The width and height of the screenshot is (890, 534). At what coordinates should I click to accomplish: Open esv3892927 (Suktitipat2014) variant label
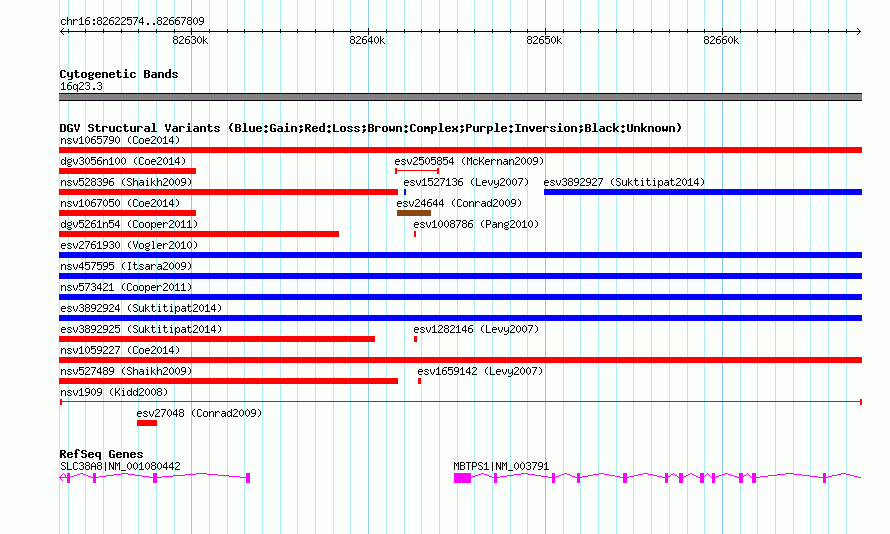[x=624, y=182]
